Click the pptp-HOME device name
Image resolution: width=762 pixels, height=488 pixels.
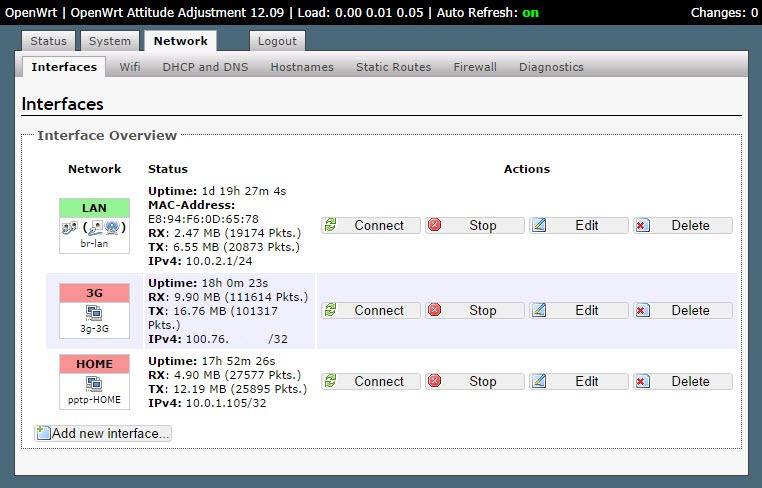click(x=94, y=400)
